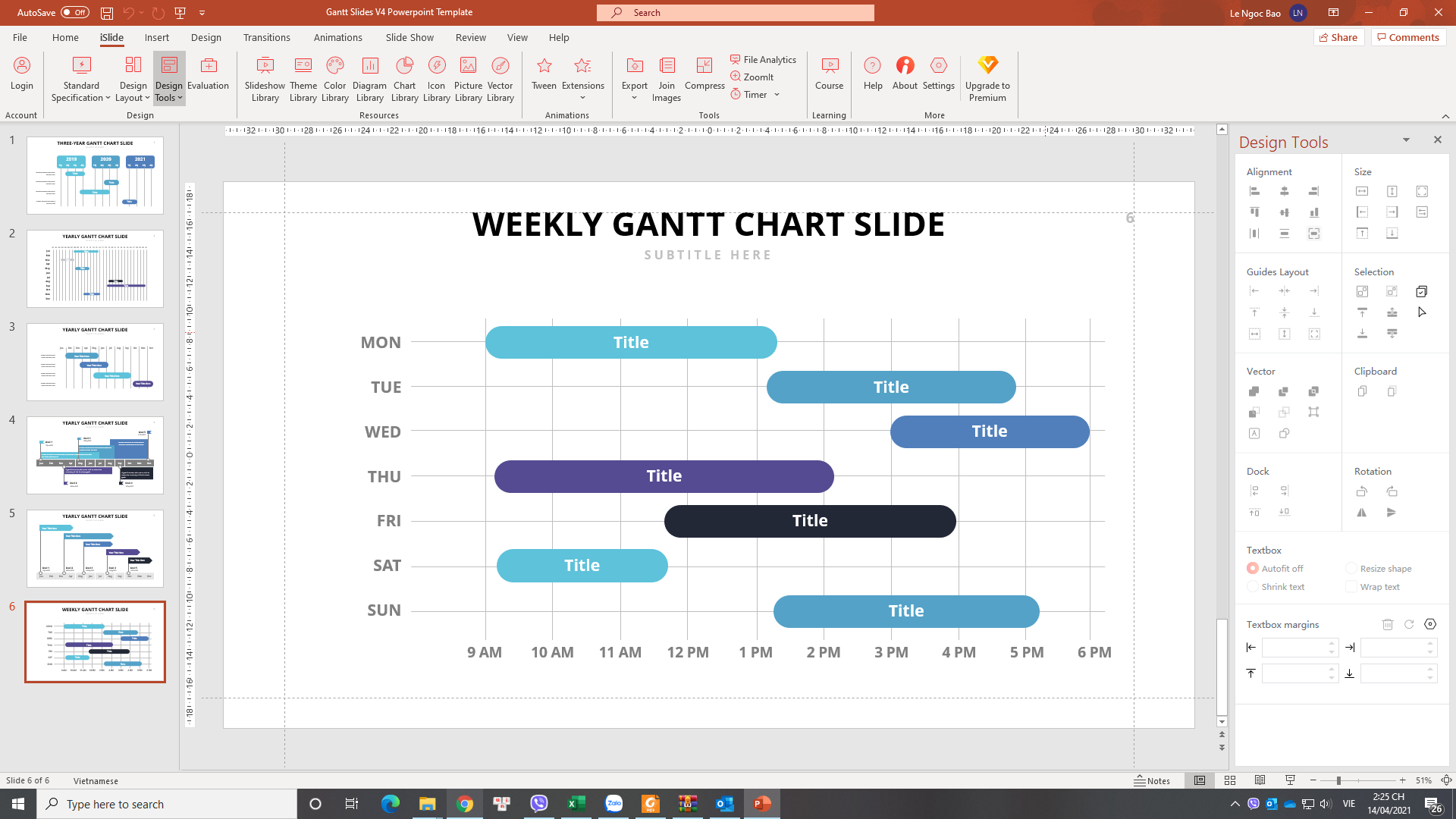
Task: Click the iSlide Login icon
Action: pos(22,65)
